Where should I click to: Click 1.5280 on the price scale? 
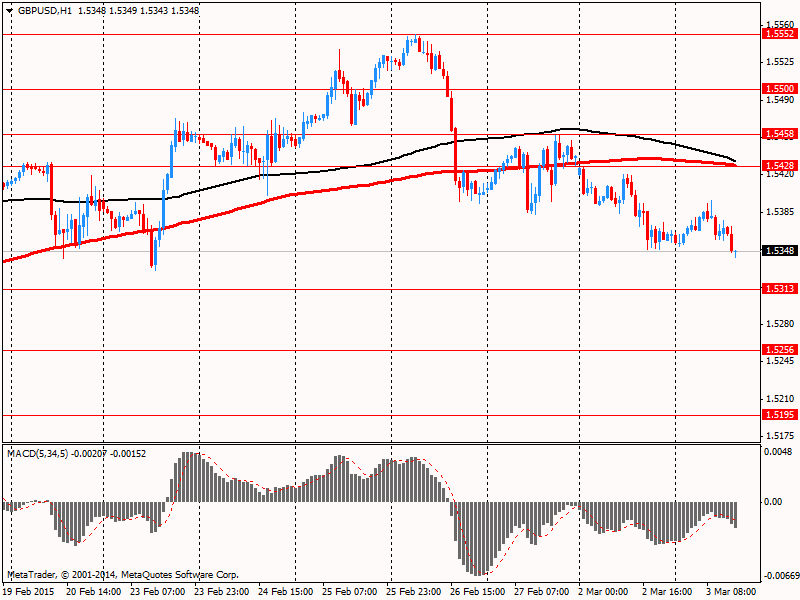point(780,323)
